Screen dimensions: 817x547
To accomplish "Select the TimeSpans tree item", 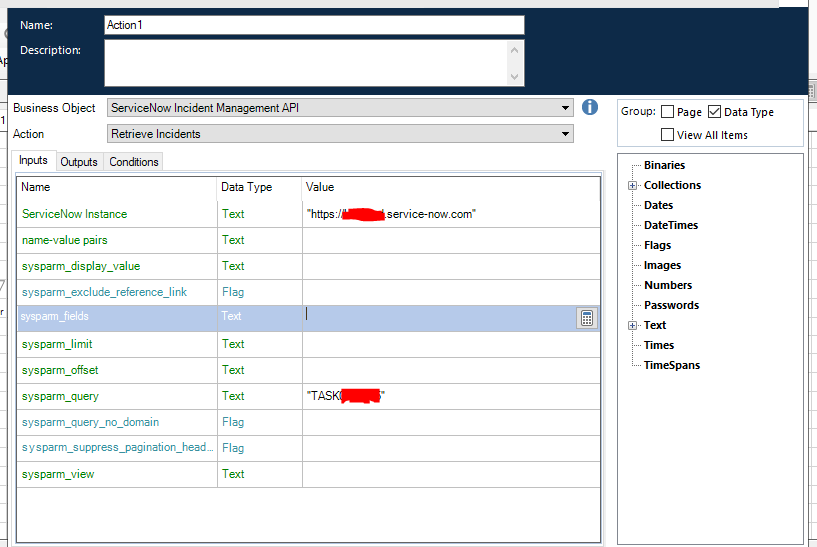I will pyautogui.click(x=672, y=365).
